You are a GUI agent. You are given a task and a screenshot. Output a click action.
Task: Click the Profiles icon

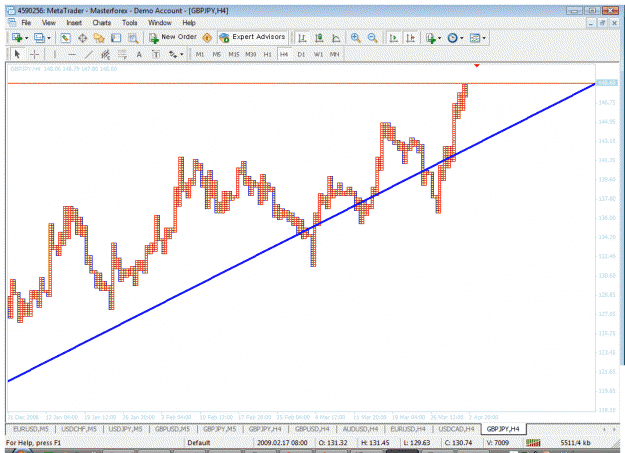pyautogui.click(x=39, y=38)
